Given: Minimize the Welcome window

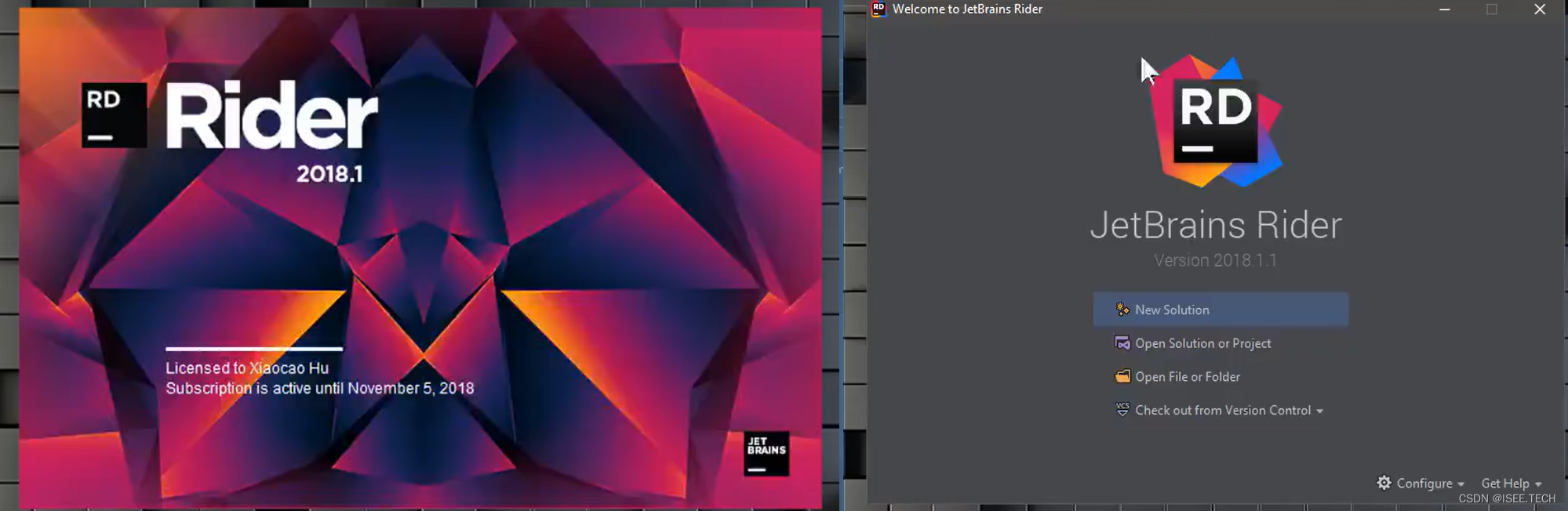Looking at the screenshot, I should (1445, 9).
